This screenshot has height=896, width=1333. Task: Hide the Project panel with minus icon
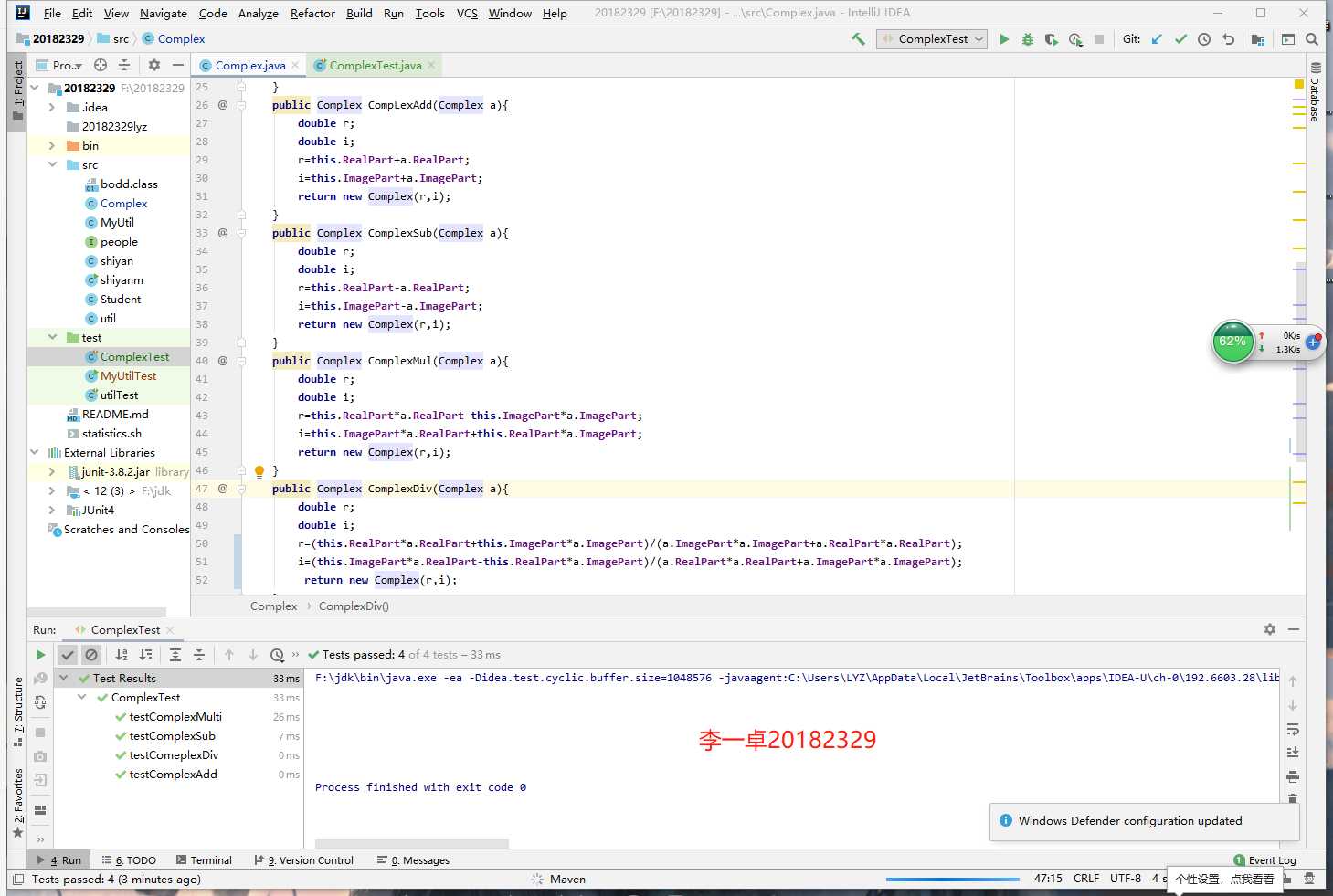pyautogui.click(x=178, y=65)
